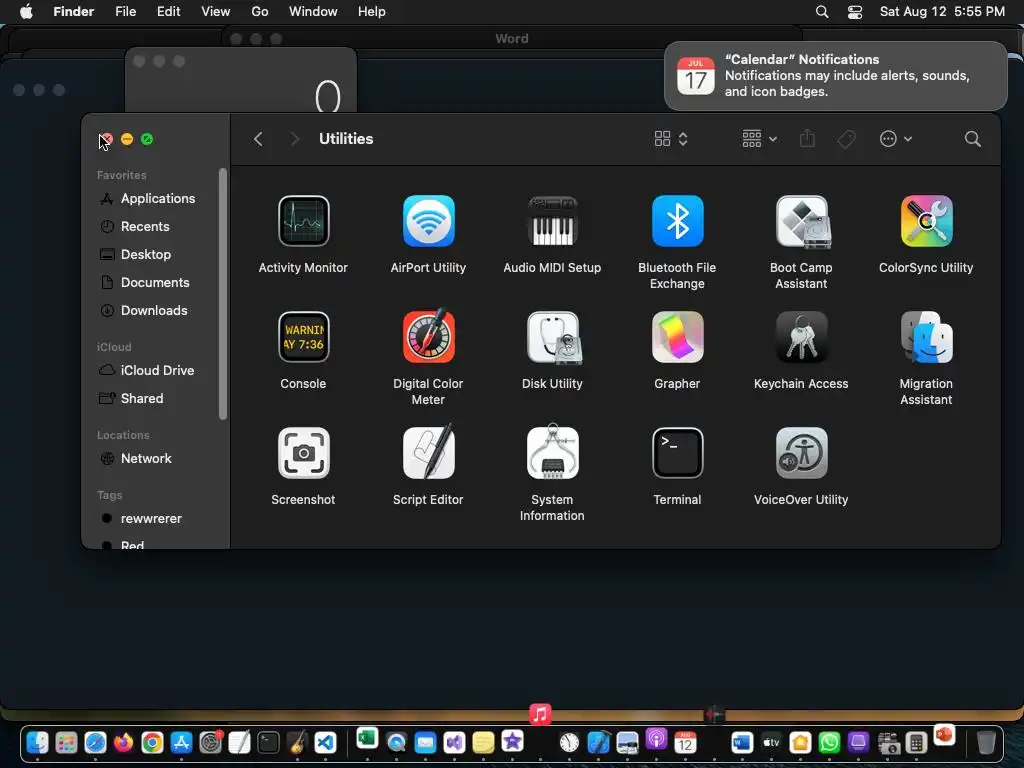The width and height of the screenshot is (1024, 768).
Task: Select the Screenshot utility icon
Action: click(x=303, y=453)
